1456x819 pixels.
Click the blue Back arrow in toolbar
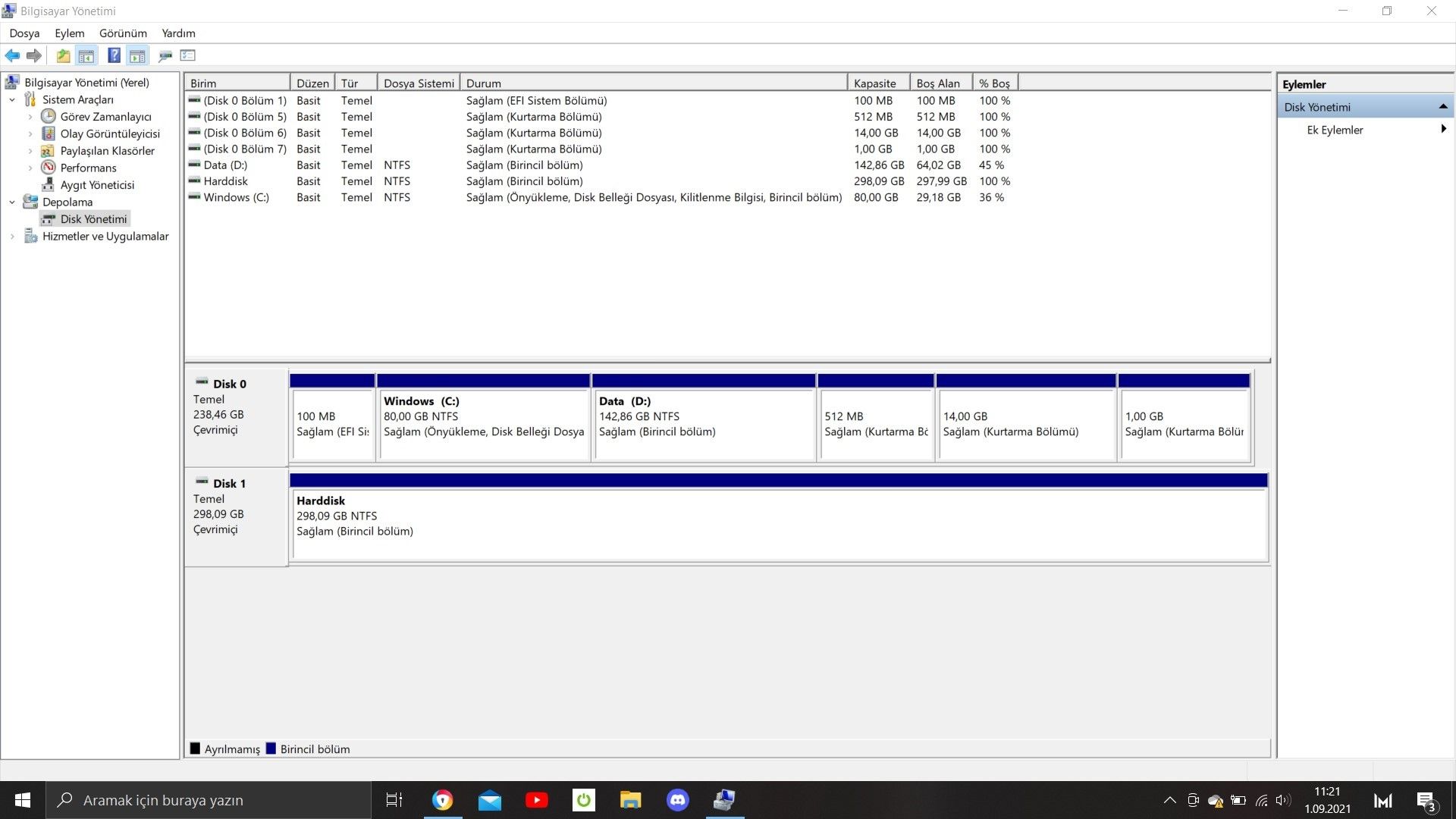point(12,55)
